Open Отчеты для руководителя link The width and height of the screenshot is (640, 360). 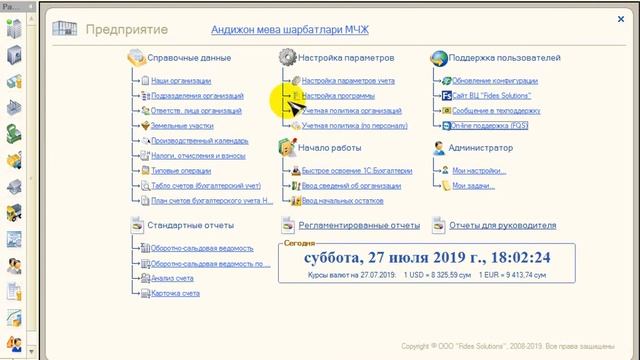(x=503, y=225)
